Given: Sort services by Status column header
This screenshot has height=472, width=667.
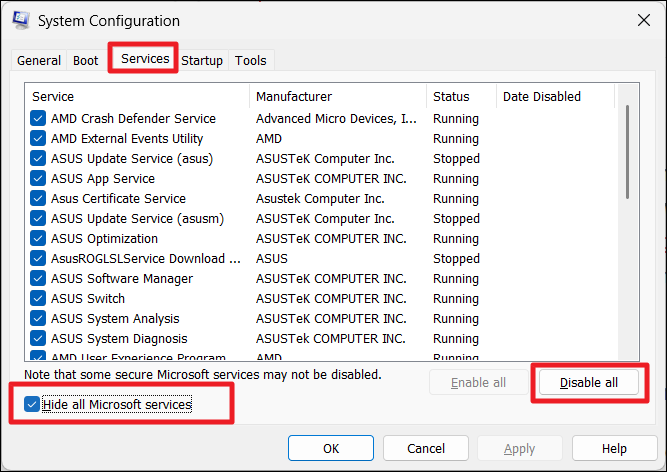Looking at the screenshot, I should 461,97.
